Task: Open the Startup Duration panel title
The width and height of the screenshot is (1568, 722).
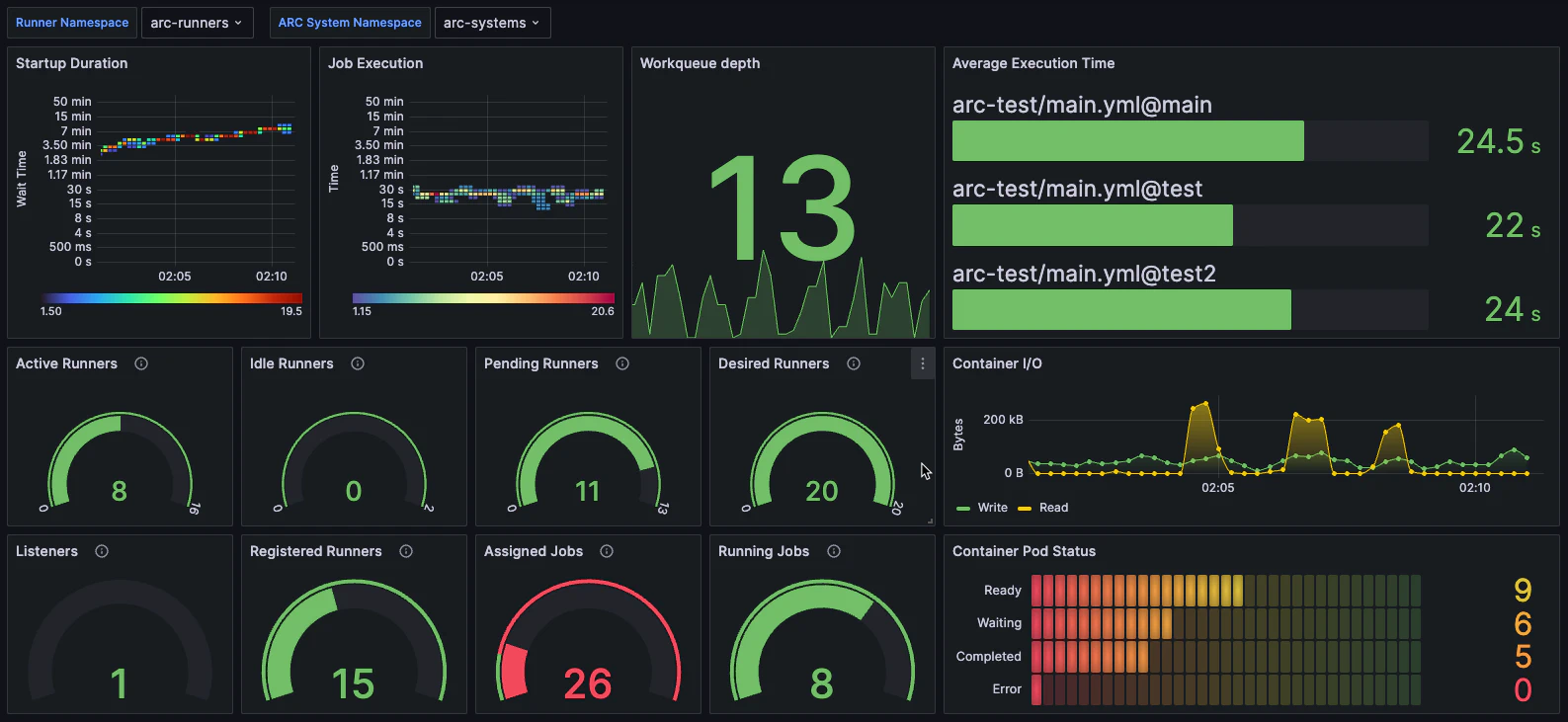Action: click(x=72, y=63)
